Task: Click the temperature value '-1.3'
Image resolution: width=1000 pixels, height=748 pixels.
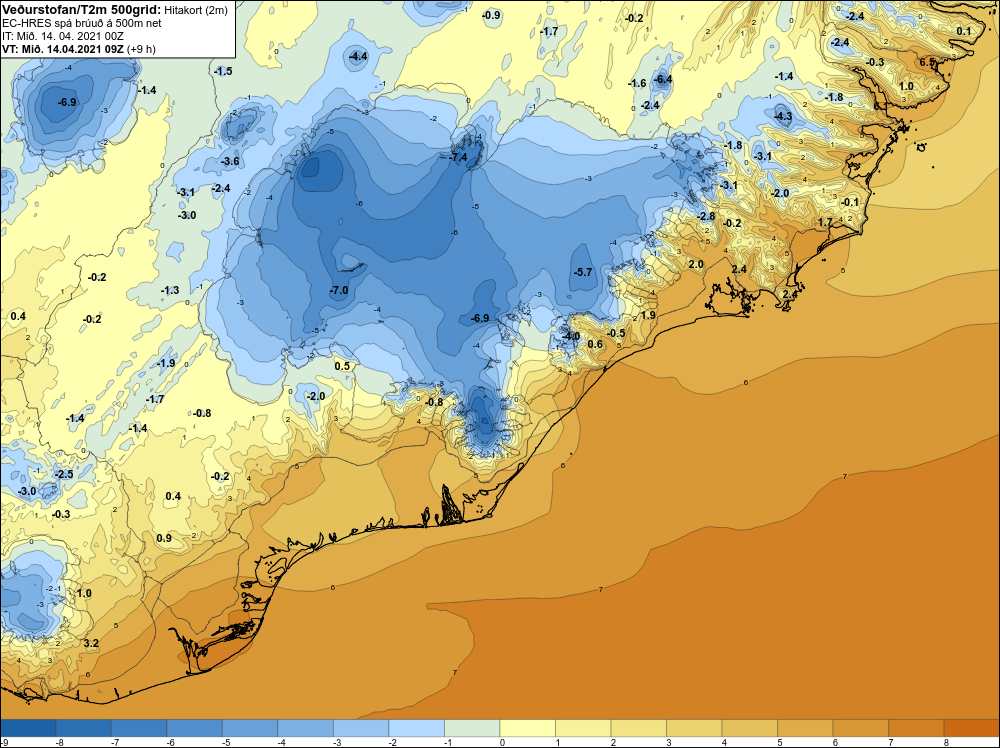Action: click(170, 291)
